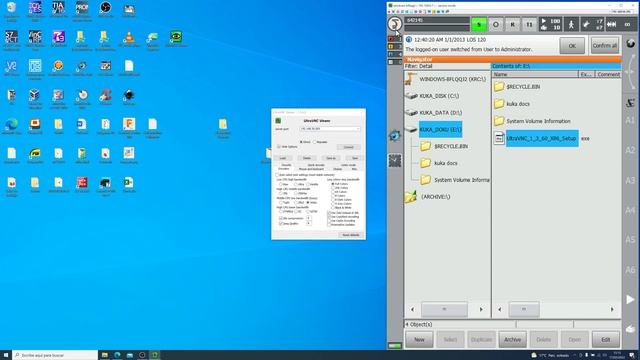Click the left tree's right scroll arrow
The image size is (640, 360).
click(481, 309)
